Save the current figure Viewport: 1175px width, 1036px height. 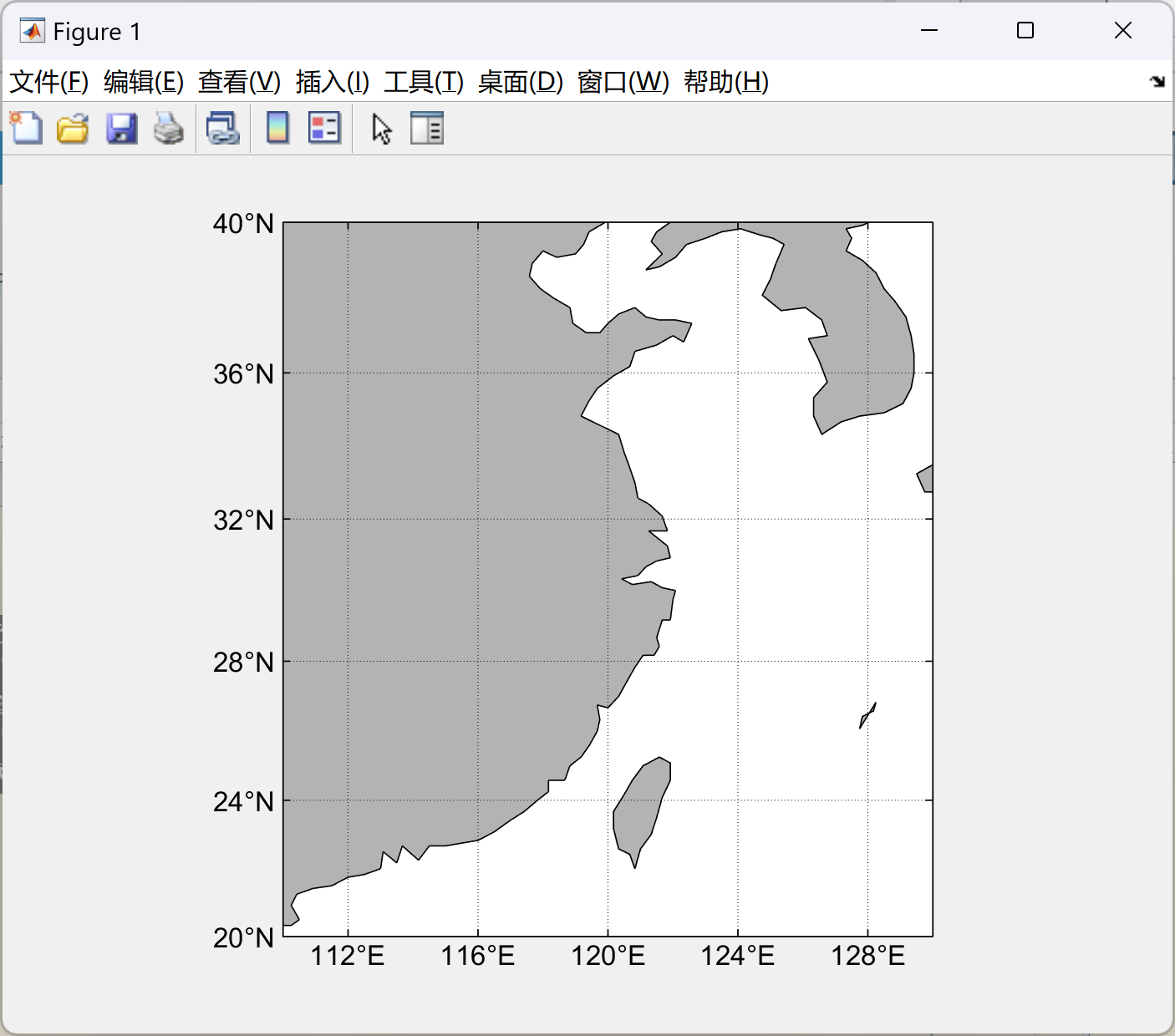coord(121,128)
